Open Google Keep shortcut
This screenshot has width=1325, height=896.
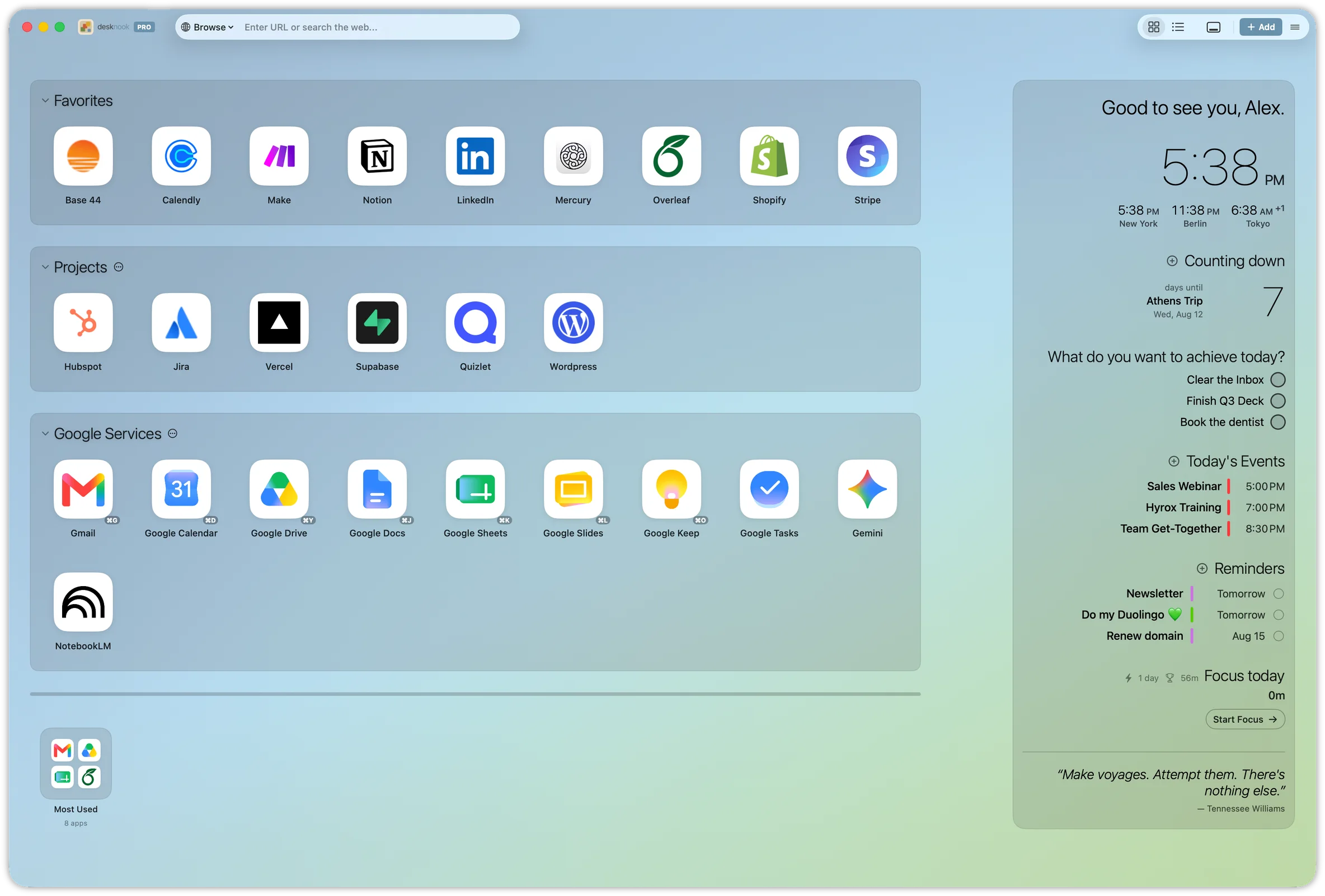click(x=671, y=489)
